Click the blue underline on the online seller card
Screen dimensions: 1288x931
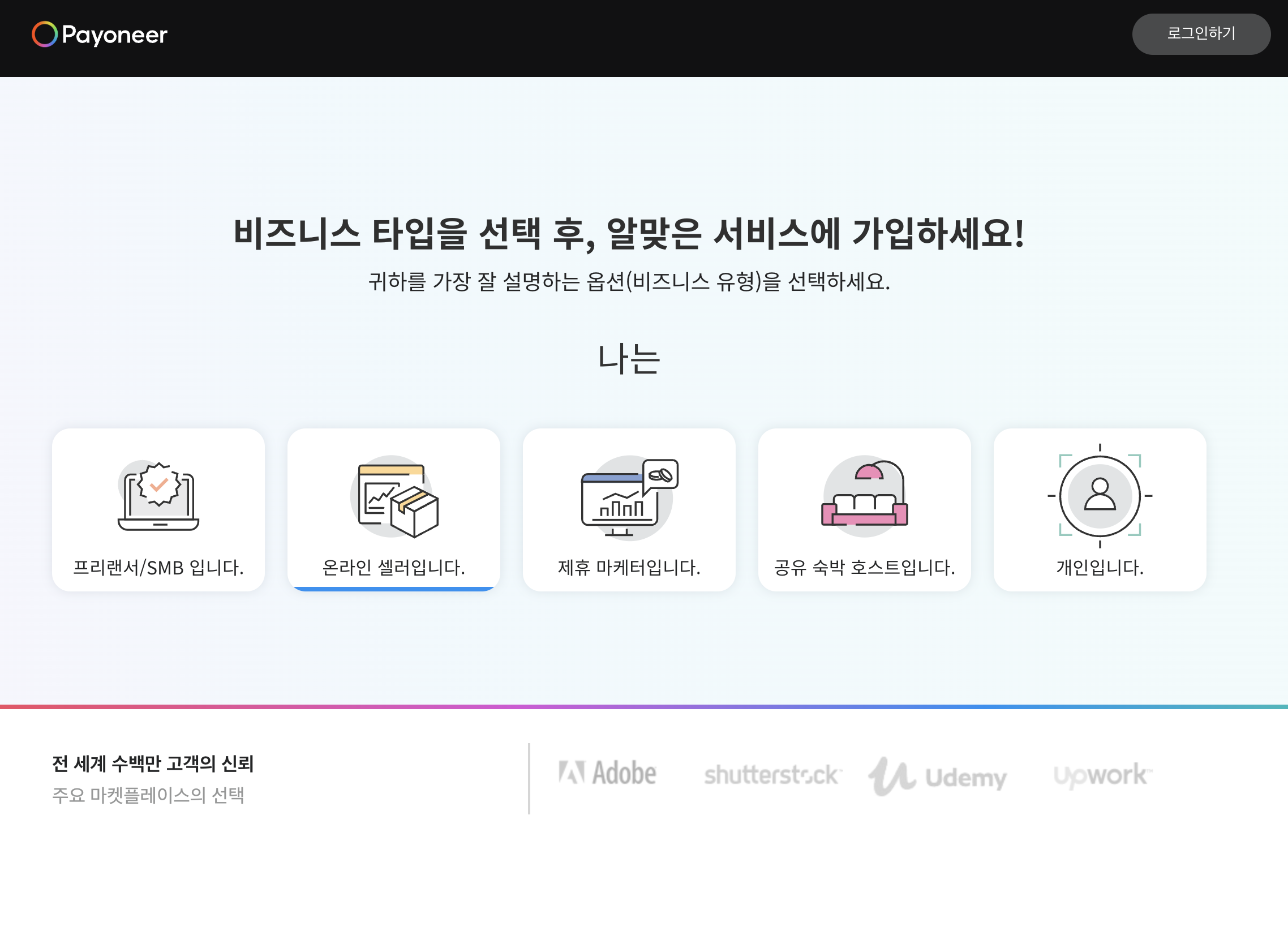coord(393,589)
